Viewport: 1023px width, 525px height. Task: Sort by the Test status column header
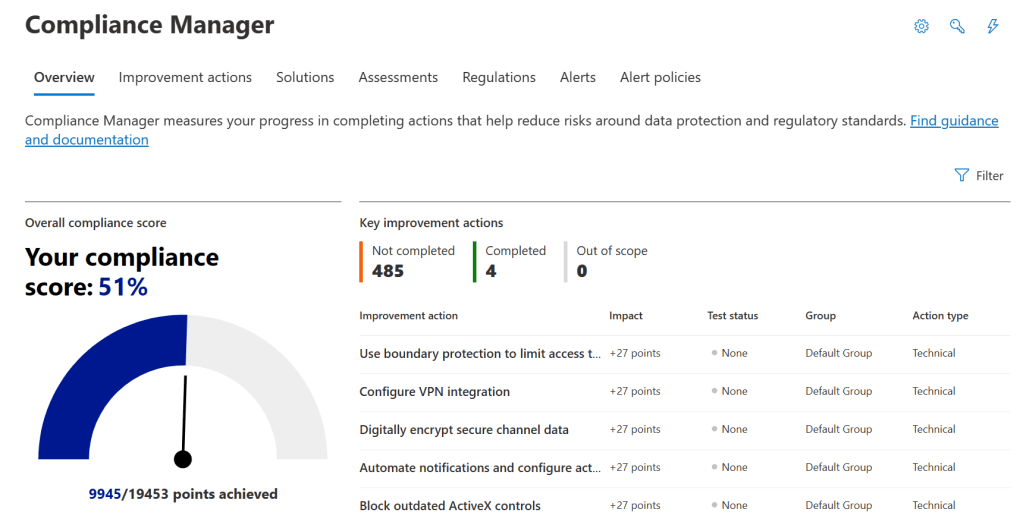(x=732, y=316)
